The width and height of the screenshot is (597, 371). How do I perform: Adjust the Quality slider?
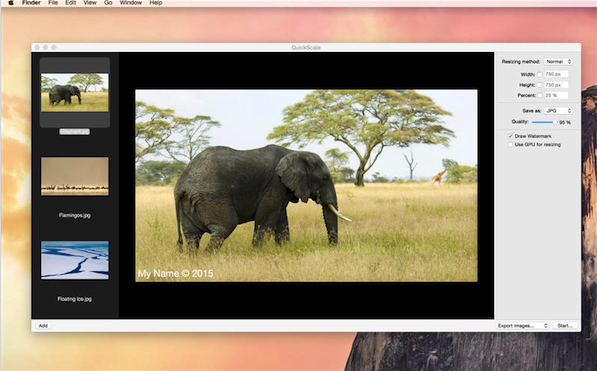click(544, 122)
